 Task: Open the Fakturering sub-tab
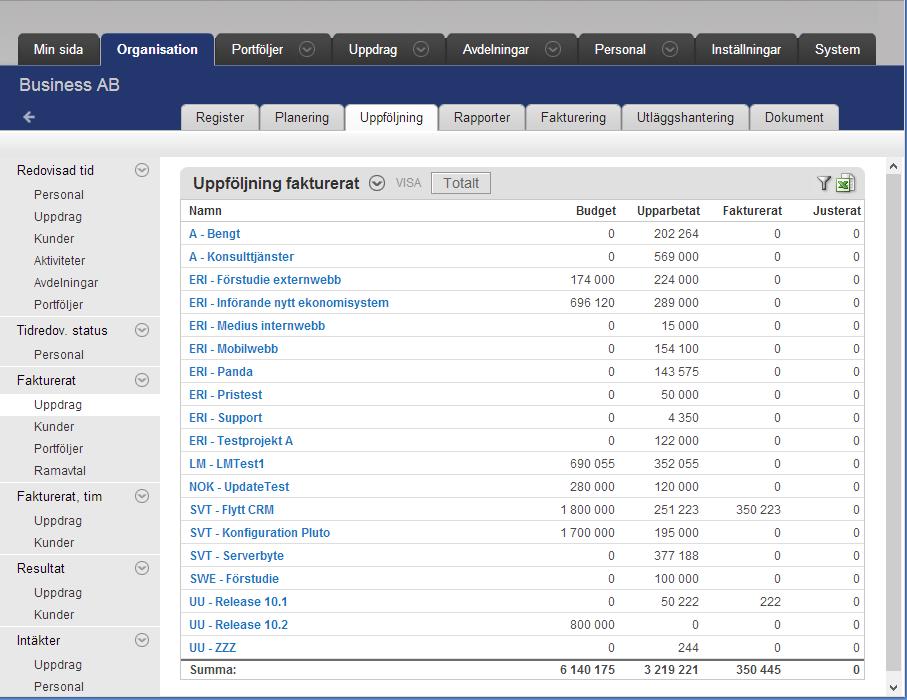point(573,117)
